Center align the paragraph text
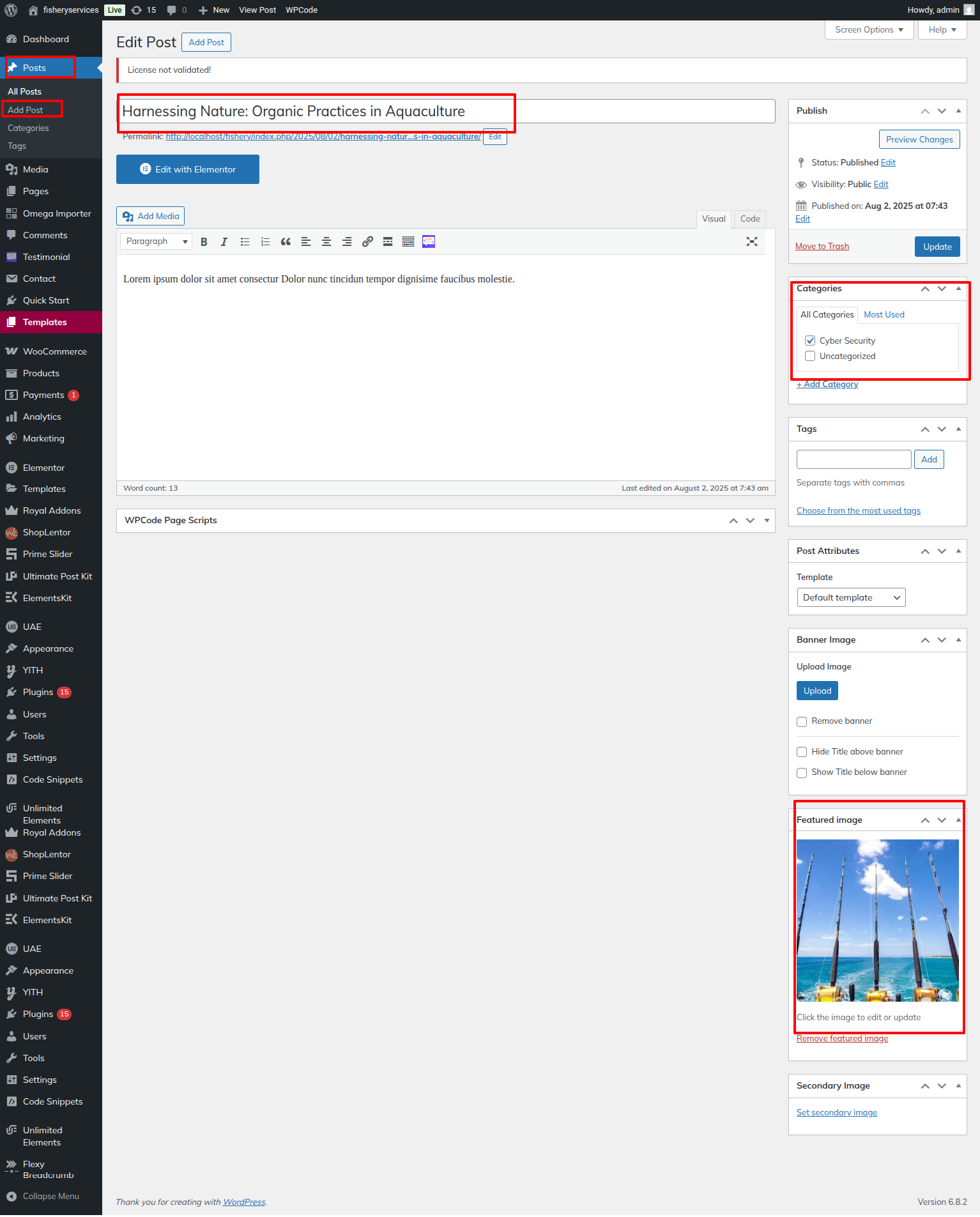This screenshot has height=1217, width=980. pyautogui.click(x=326, y=241)
